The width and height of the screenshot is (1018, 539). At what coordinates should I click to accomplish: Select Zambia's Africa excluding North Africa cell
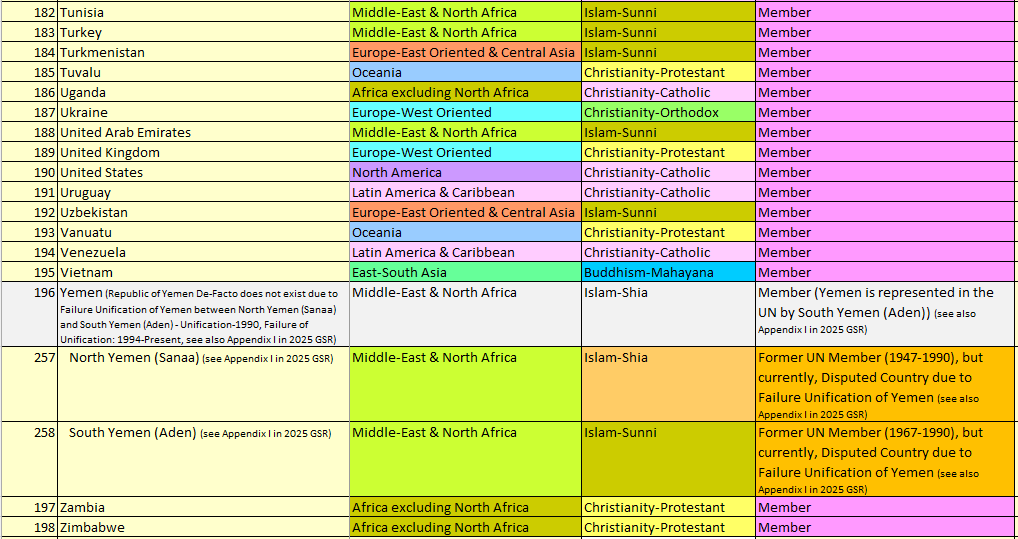coord(466,507)
